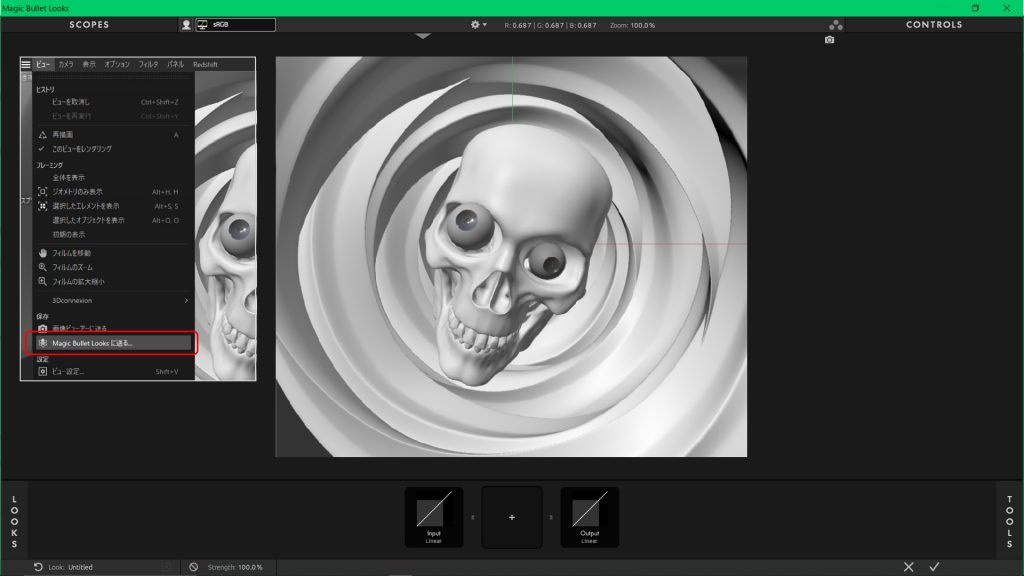1024x576 pixels.
Task: Apply the look with the checkmark icon
Action: [x=934, y=567]
